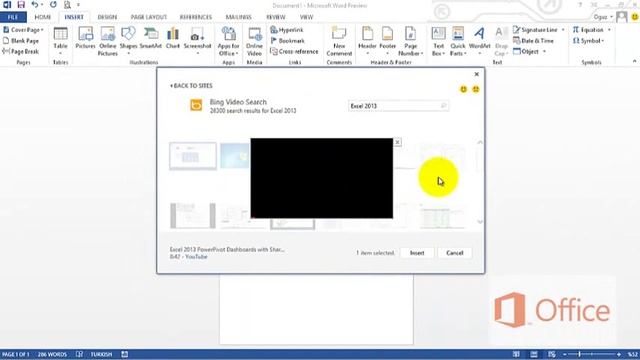The image size is (640, 360).
Task: Insert a Text Box
Action: tap(438, 41)
